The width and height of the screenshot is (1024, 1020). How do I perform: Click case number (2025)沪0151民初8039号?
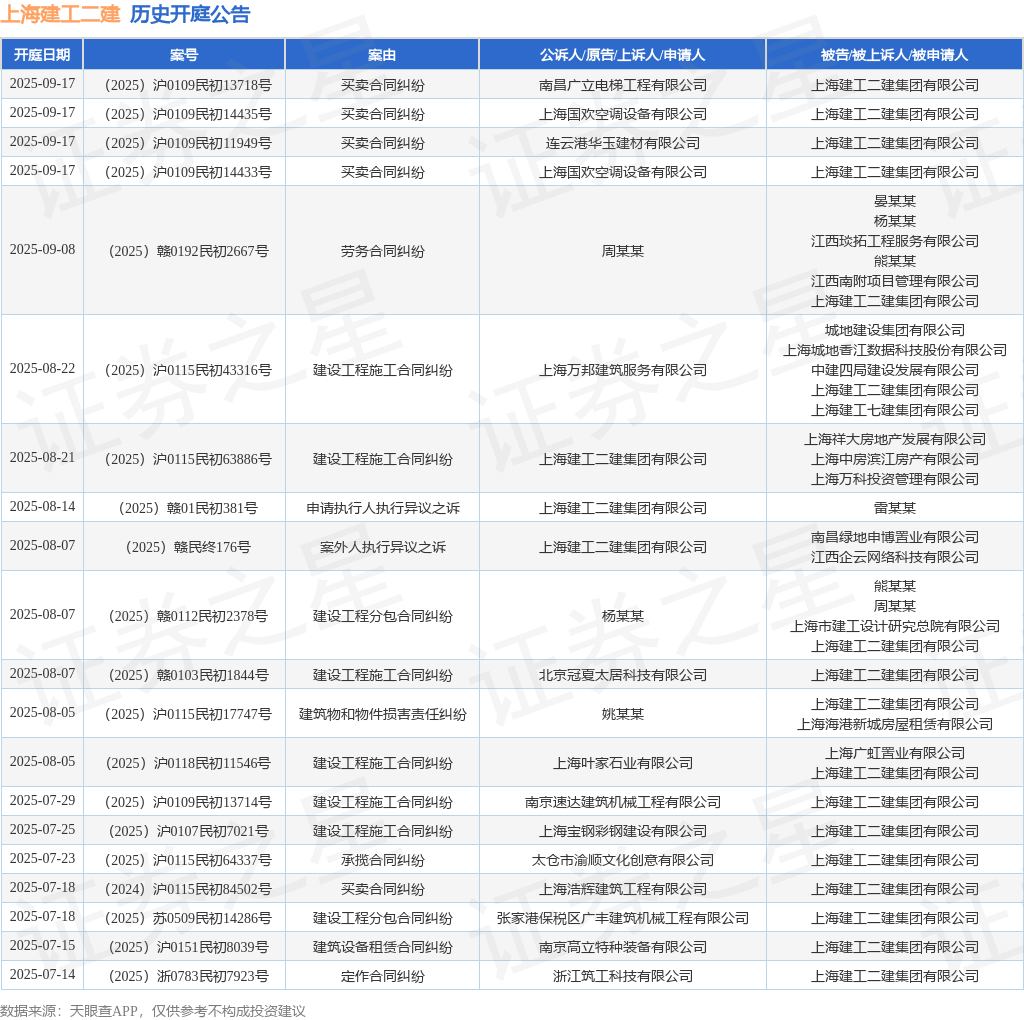[x=187, y=947]
